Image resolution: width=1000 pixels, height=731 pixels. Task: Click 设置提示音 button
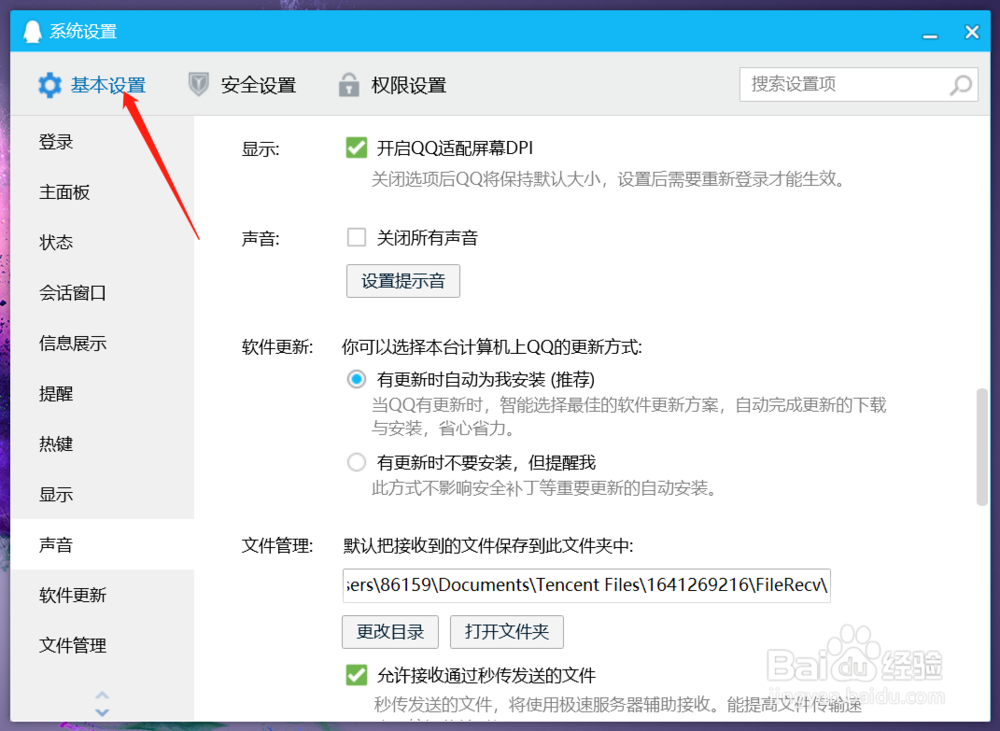[x=403, y=281]
